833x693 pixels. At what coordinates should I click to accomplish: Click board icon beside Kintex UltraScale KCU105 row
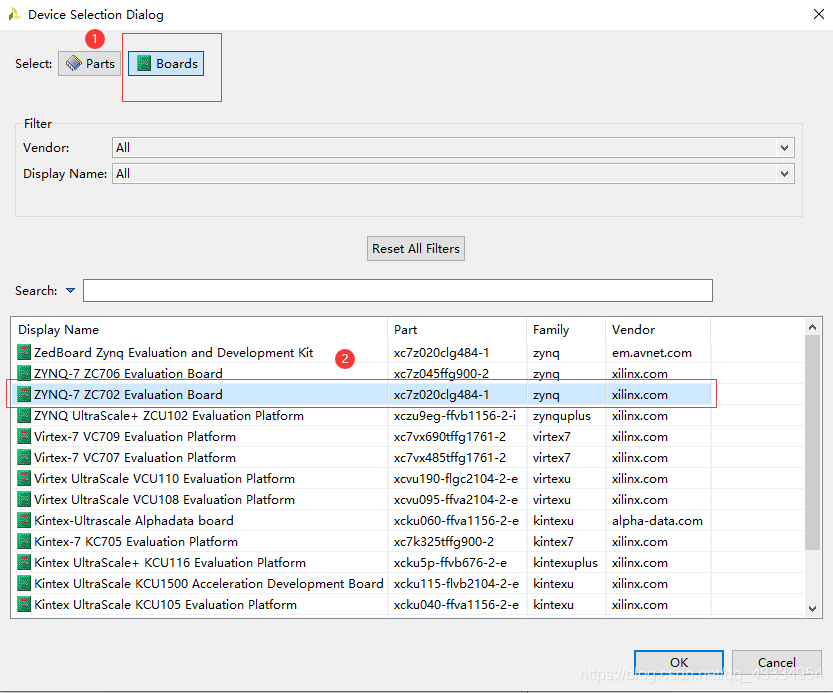click(24, 604)
